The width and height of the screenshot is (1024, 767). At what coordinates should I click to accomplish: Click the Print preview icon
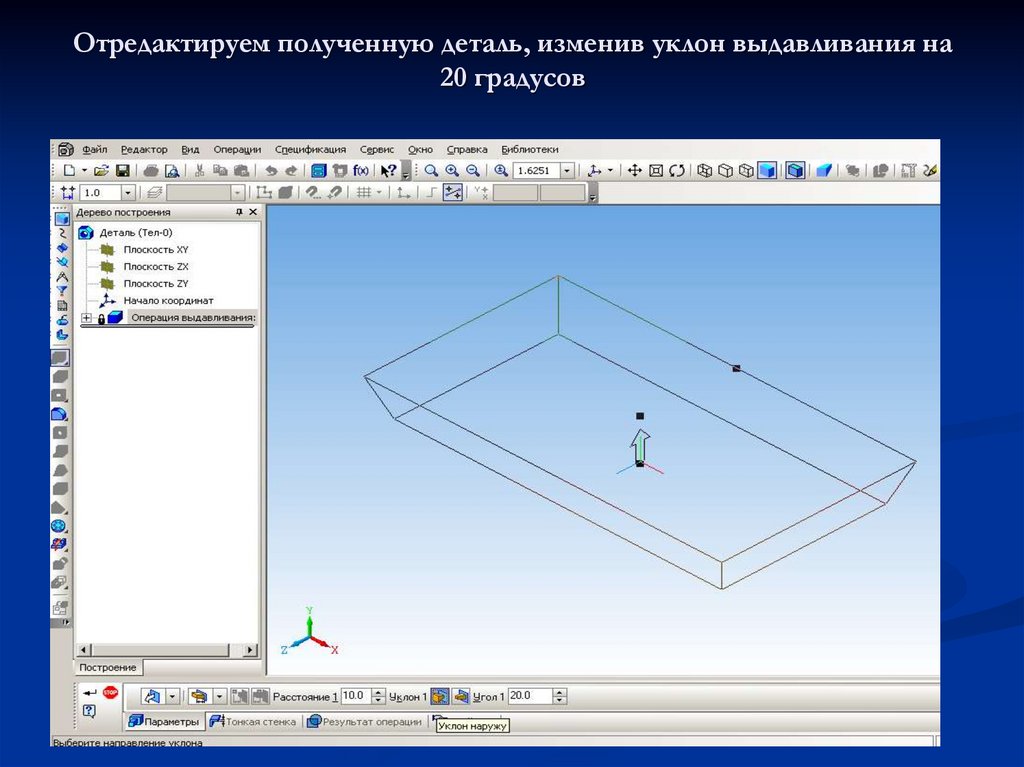pos(172,171)
